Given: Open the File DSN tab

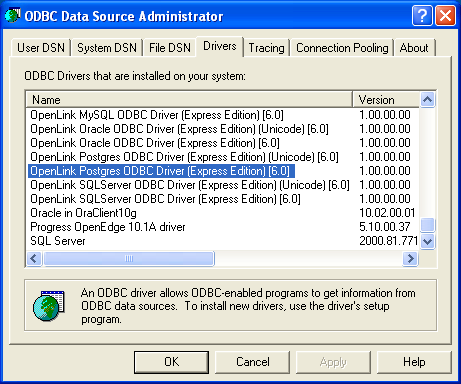Looking at the screenshot, I should pyautogui.click(x=170, y=48).
